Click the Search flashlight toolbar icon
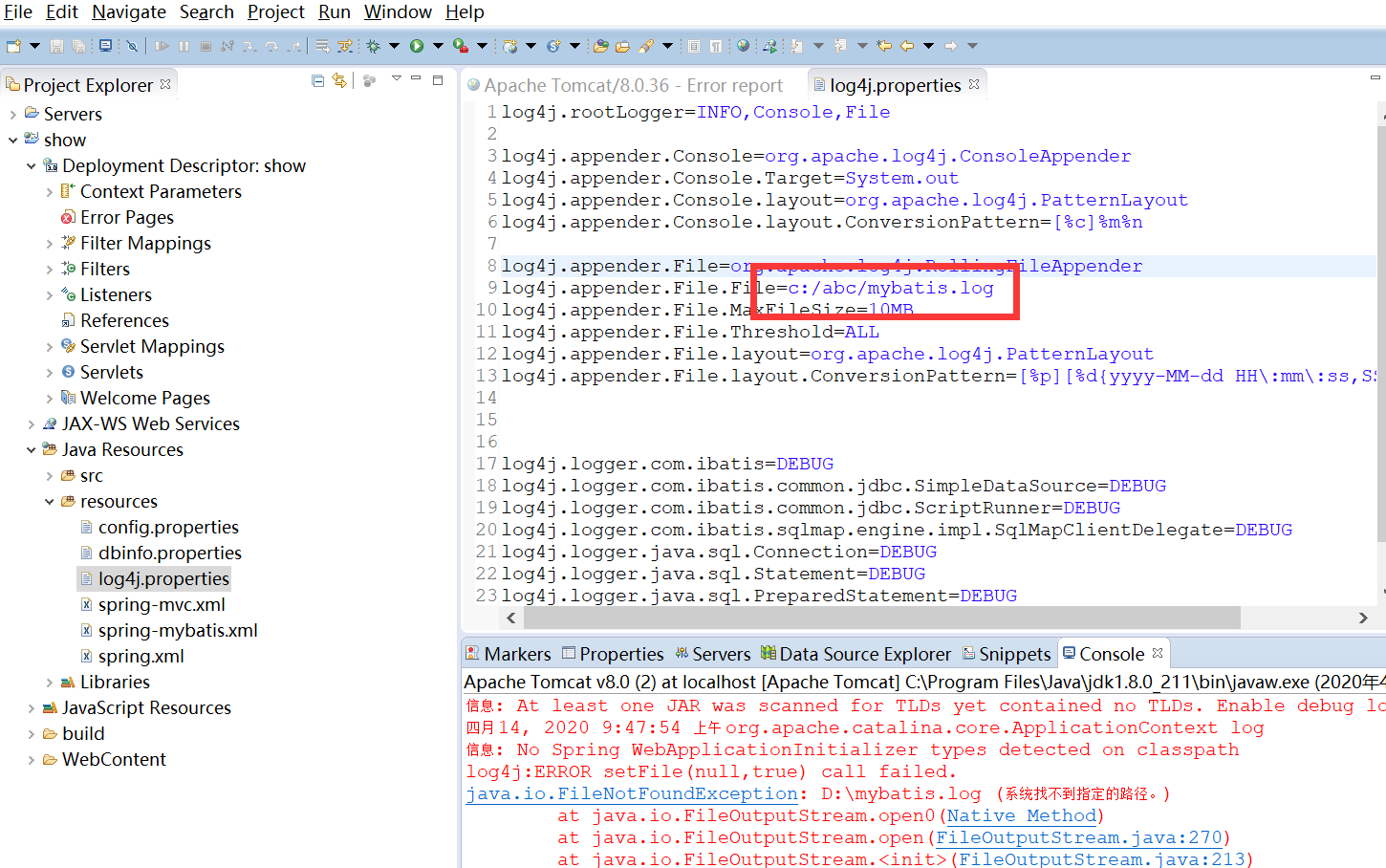 point(646,46)
